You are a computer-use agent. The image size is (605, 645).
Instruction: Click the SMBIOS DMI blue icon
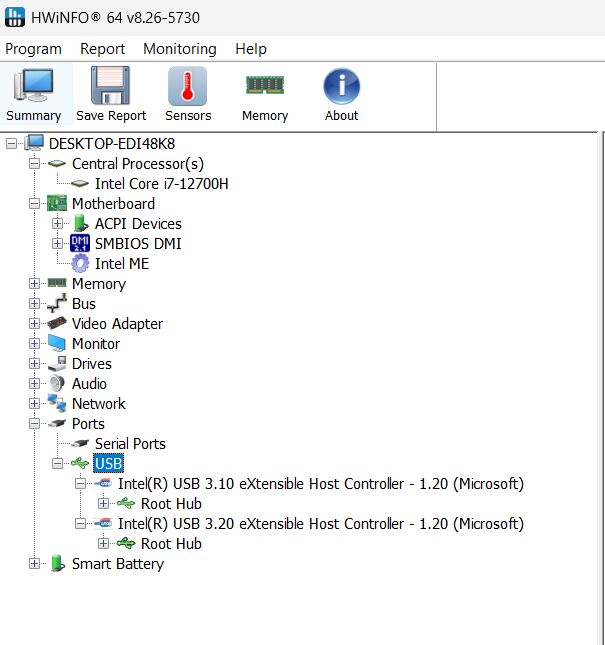point(80,243)
